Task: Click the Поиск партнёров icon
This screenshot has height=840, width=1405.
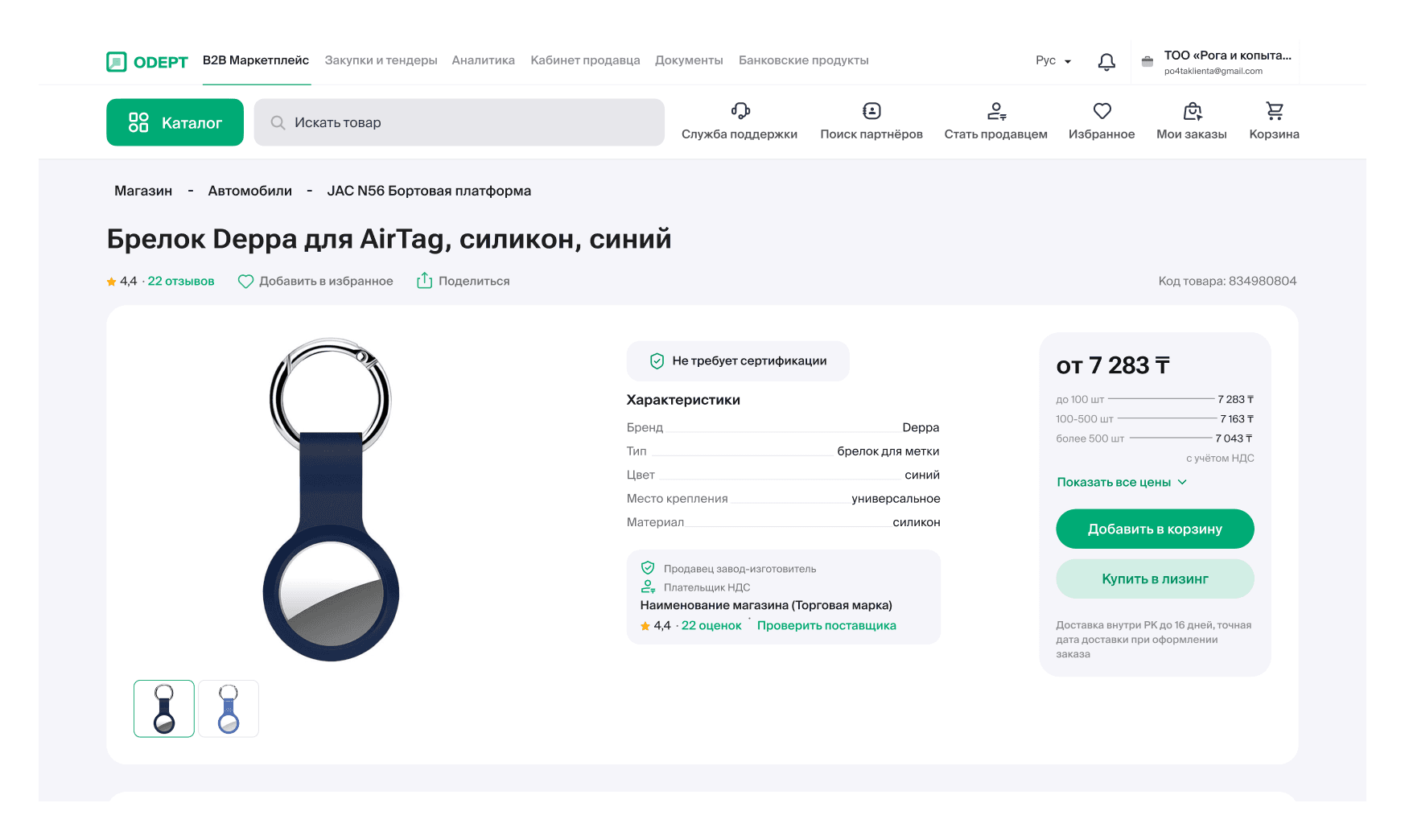Action: (x=871, y=110)
